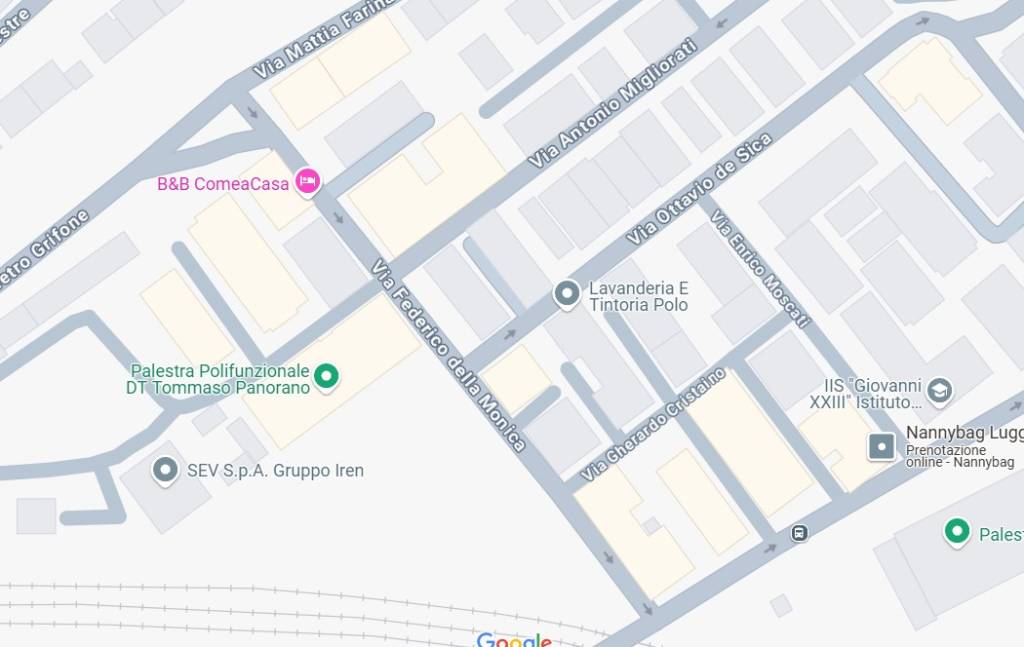
Task: Select the green Palest pin at right edge
Action: pos(957,531)
